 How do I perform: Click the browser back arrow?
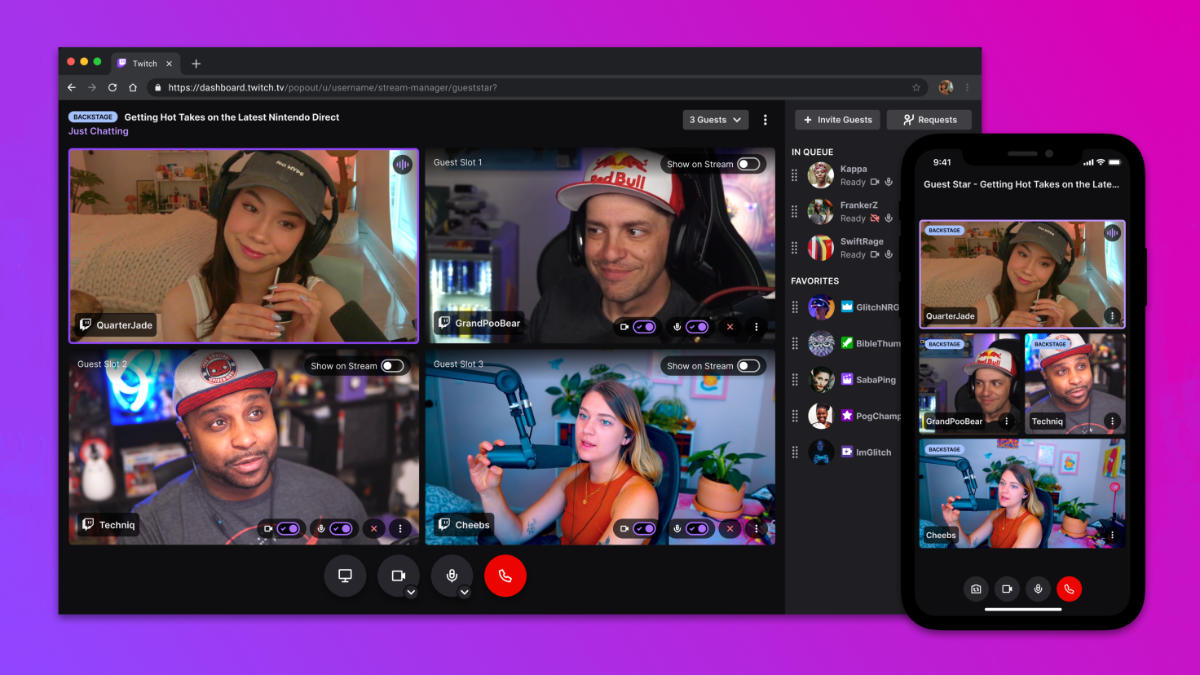tap(72, 88)
